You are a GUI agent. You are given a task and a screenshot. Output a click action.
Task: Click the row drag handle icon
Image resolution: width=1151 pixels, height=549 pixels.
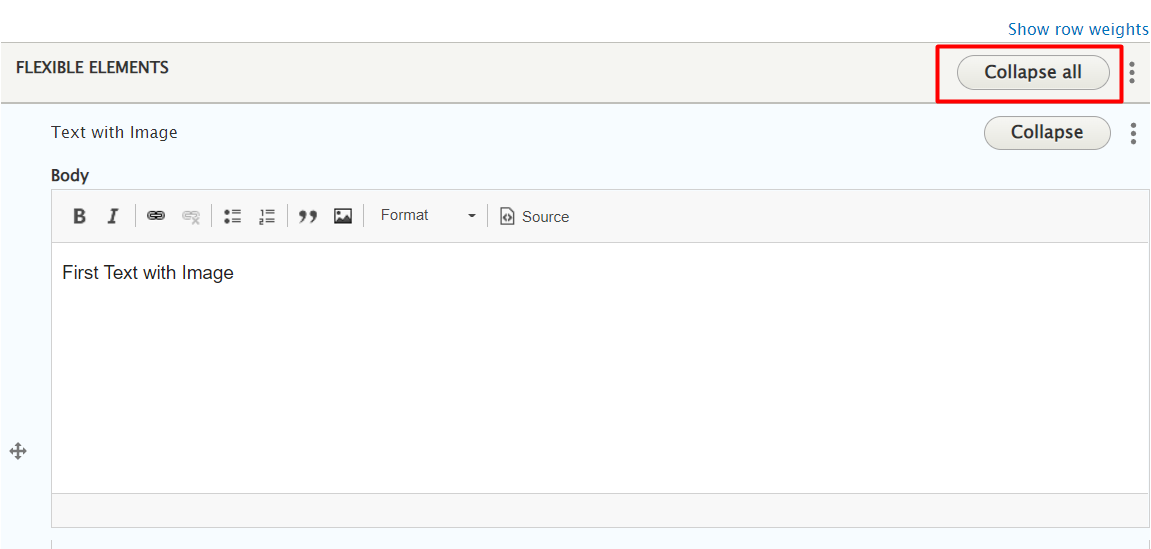click(18, 451)
